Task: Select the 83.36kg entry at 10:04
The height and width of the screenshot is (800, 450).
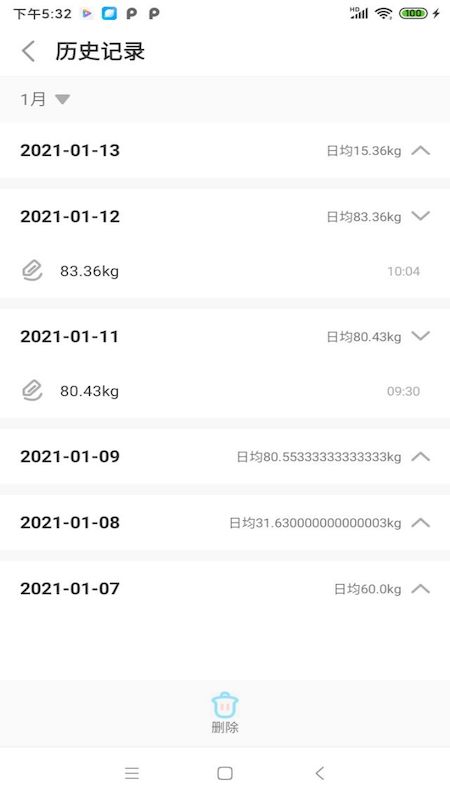Action: click(225, 271)
